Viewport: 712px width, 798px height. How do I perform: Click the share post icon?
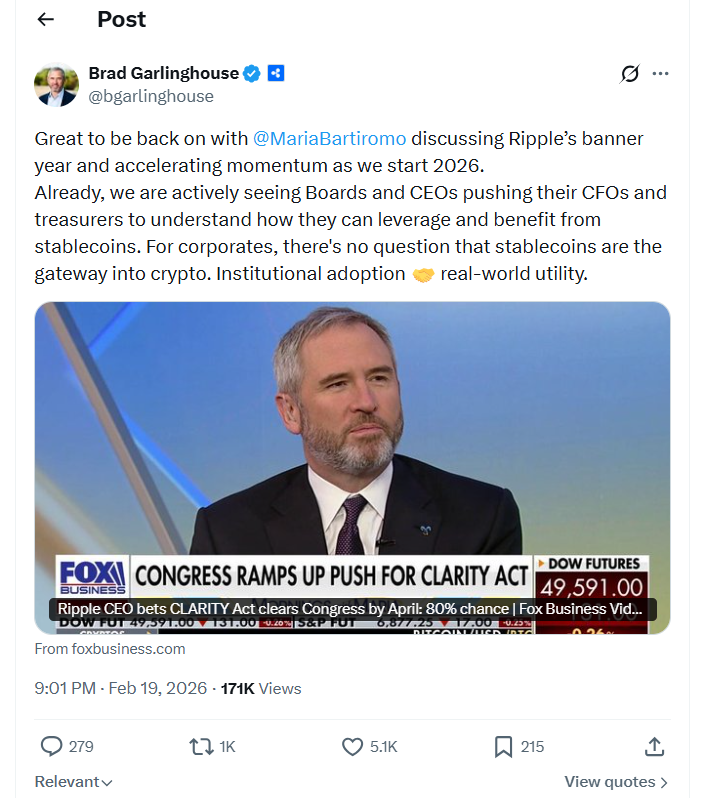pos(654,746)
